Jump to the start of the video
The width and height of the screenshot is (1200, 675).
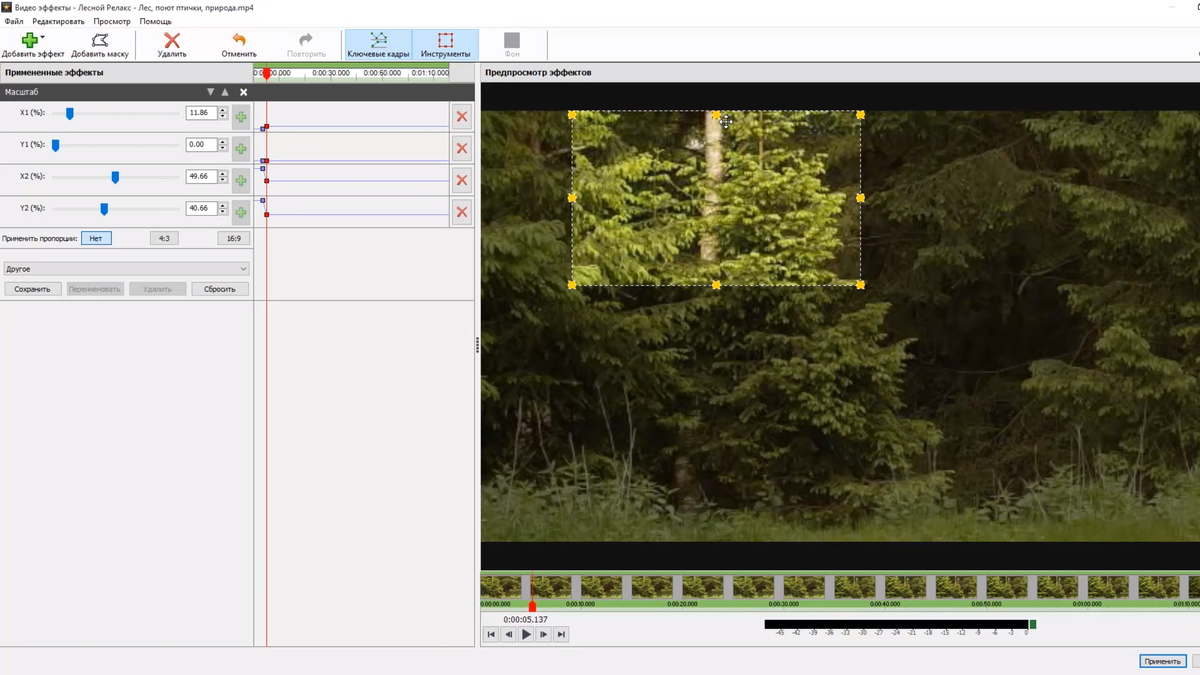491,634
